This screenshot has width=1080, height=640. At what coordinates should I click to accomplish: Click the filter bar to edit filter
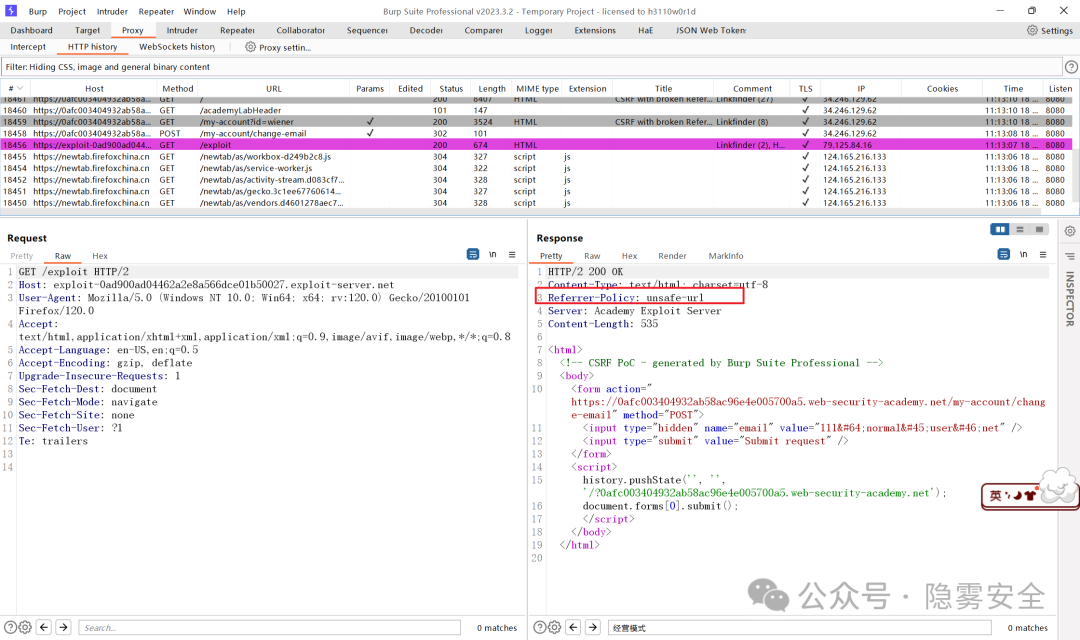[530, 67]
